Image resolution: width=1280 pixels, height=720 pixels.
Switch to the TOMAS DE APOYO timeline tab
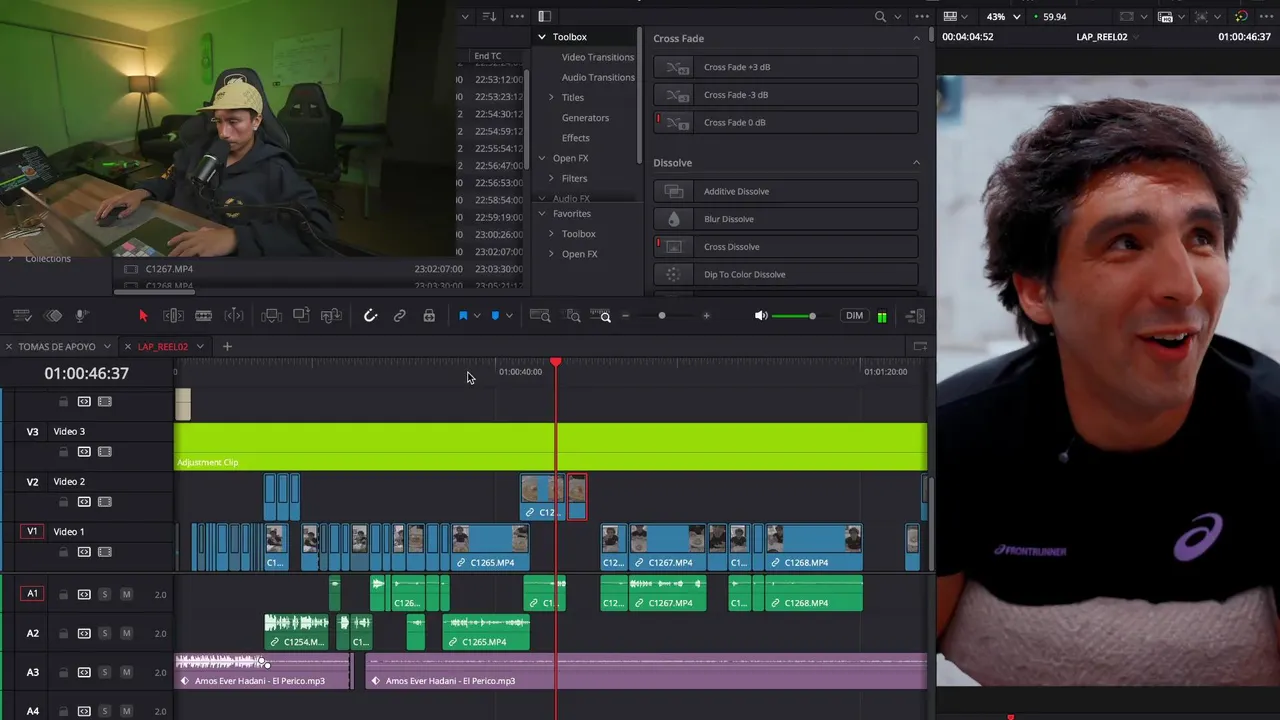pos(57,347)
